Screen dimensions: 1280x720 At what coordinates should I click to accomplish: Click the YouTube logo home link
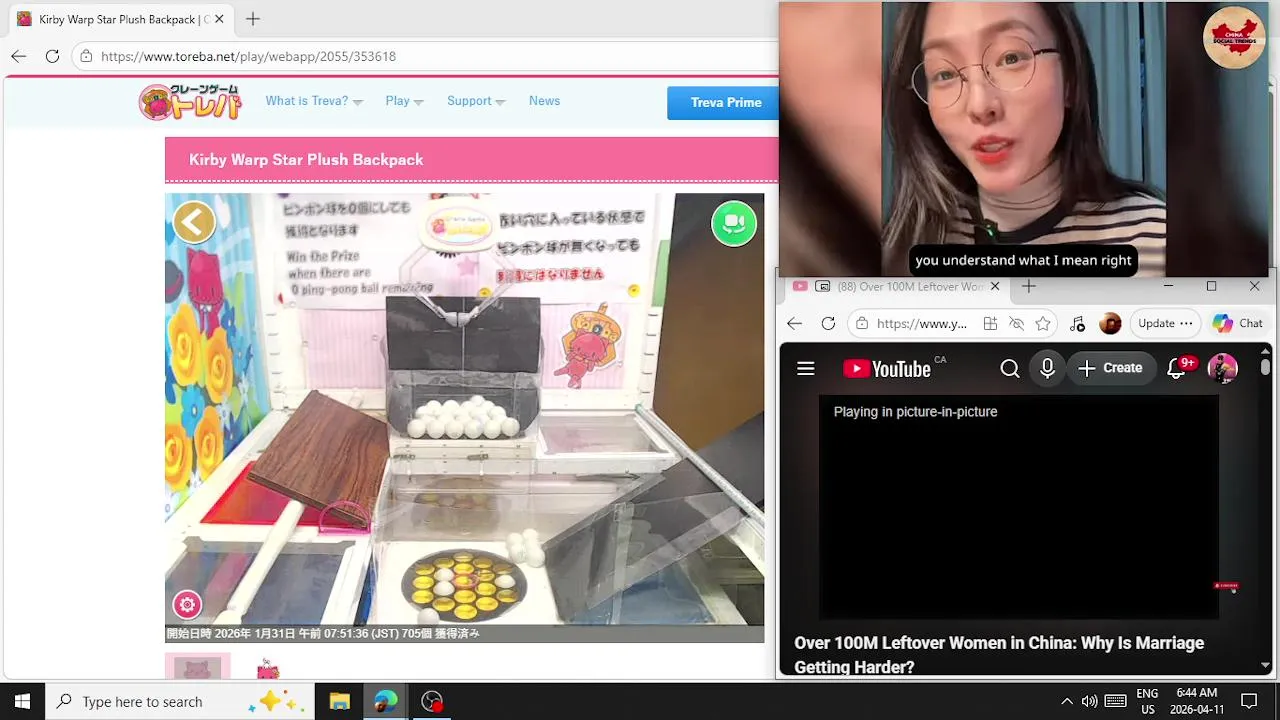click(x=887, y=369)
